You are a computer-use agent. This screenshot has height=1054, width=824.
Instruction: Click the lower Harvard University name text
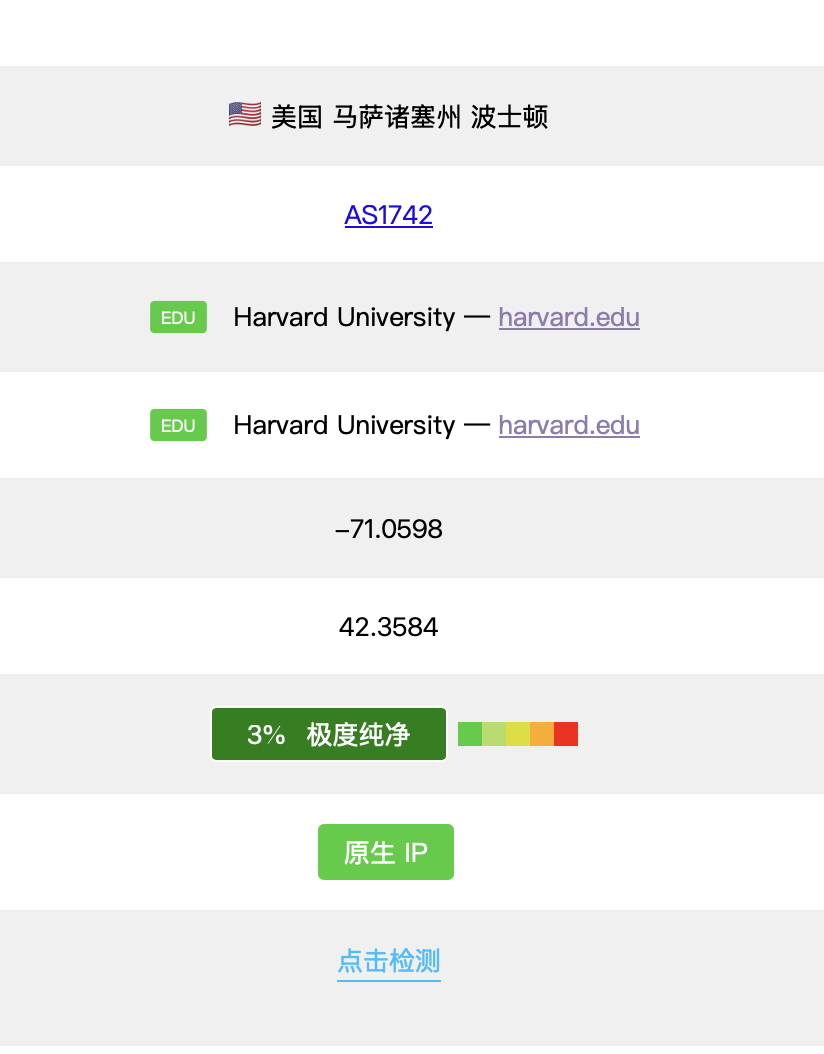pyautogui.click(x=344, y=425)
